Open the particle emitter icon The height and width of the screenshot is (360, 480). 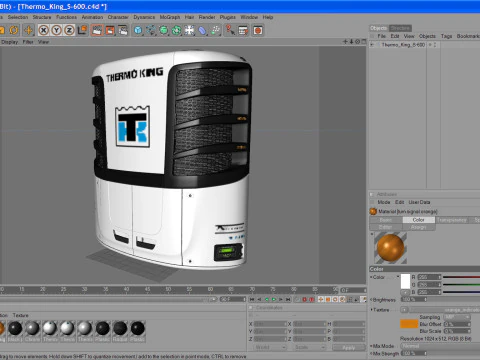coord(215,30)
